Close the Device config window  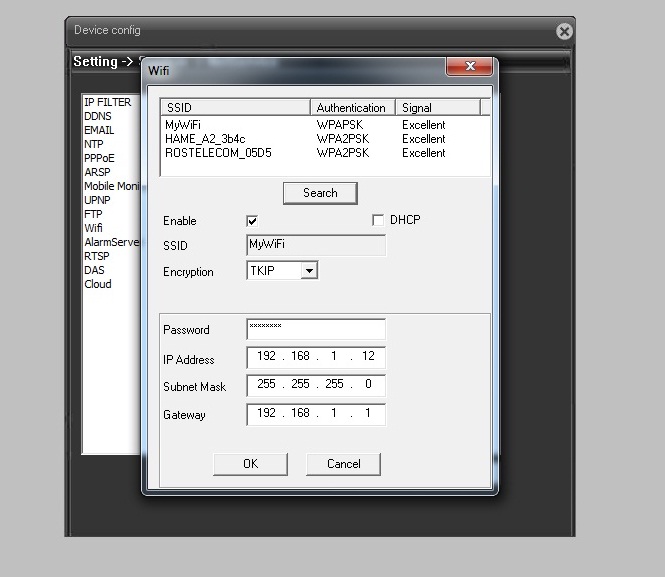tap(564, 32)
